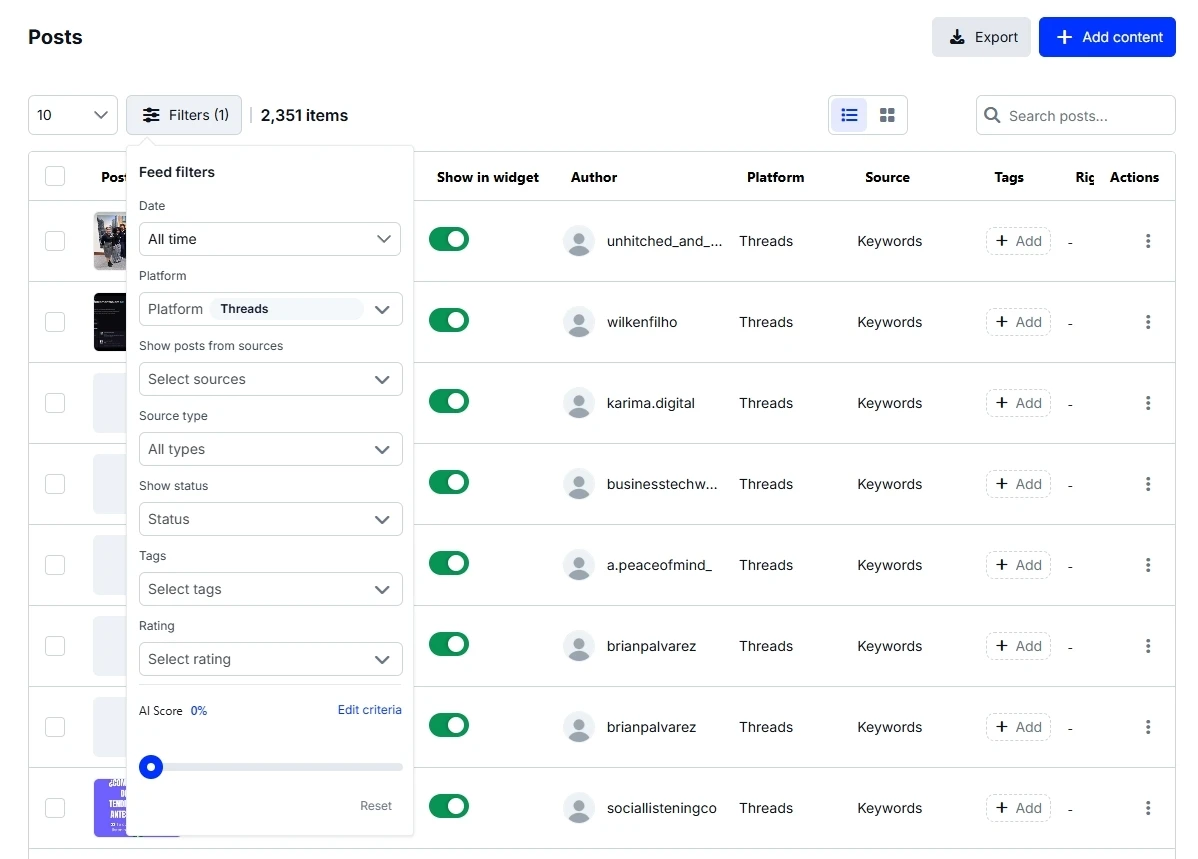
Task: Click the Author column header
Action: [594, 177]
